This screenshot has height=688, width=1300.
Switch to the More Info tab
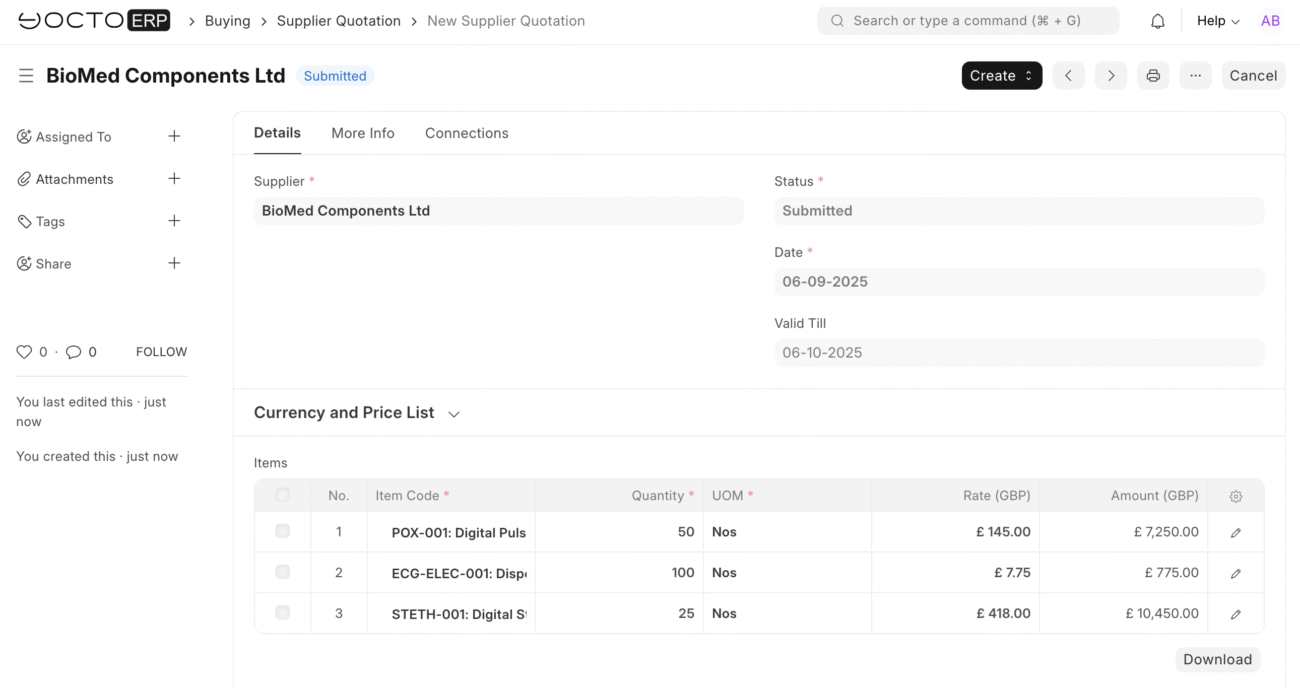pos(363,133)
